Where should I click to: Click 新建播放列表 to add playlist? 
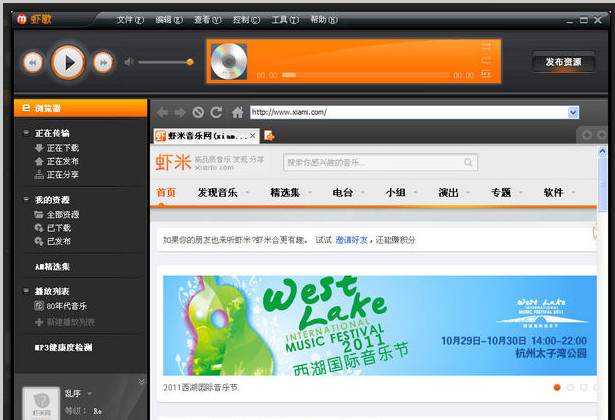click(65, 322)
